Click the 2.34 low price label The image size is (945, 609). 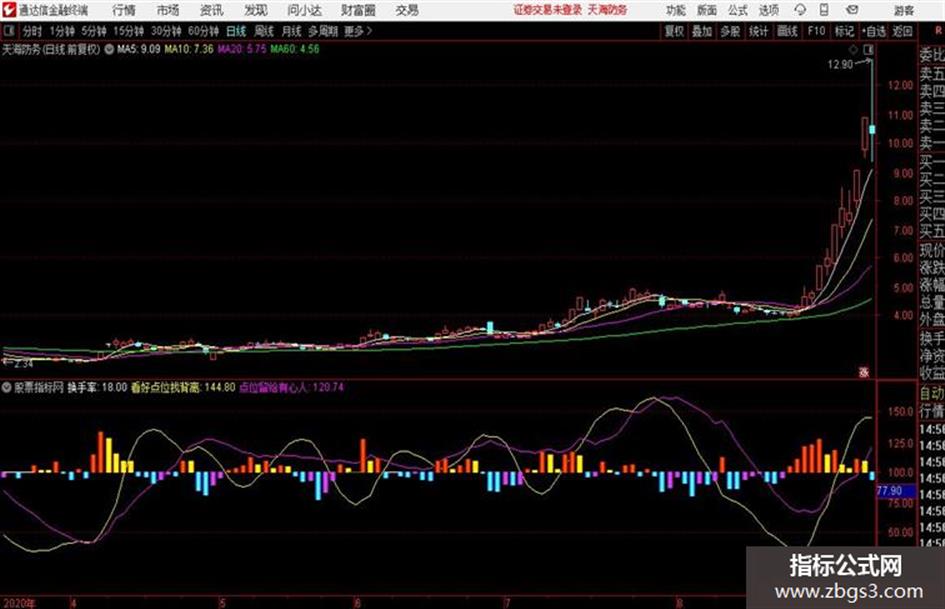pyautogui.click(x=23, y=364)
